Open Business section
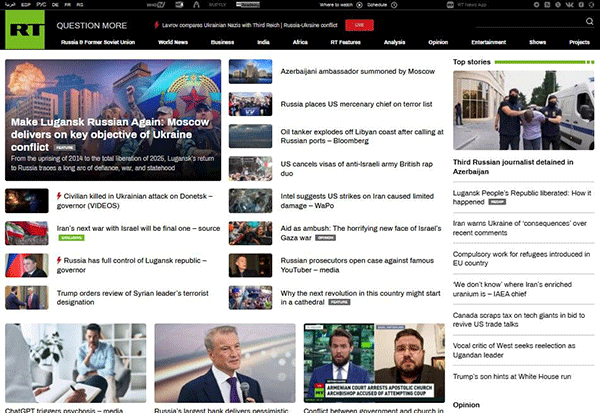600x413 pixels. [x=222, y=42]
